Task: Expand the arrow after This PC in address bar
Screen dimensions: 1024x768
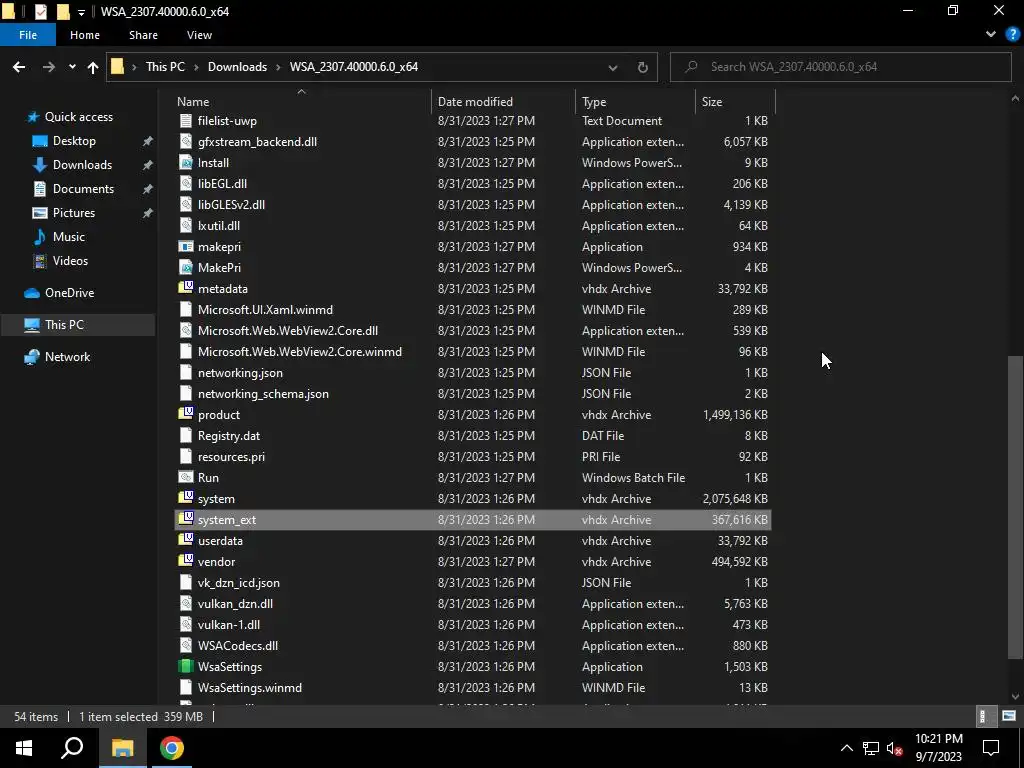Action: 197,67
